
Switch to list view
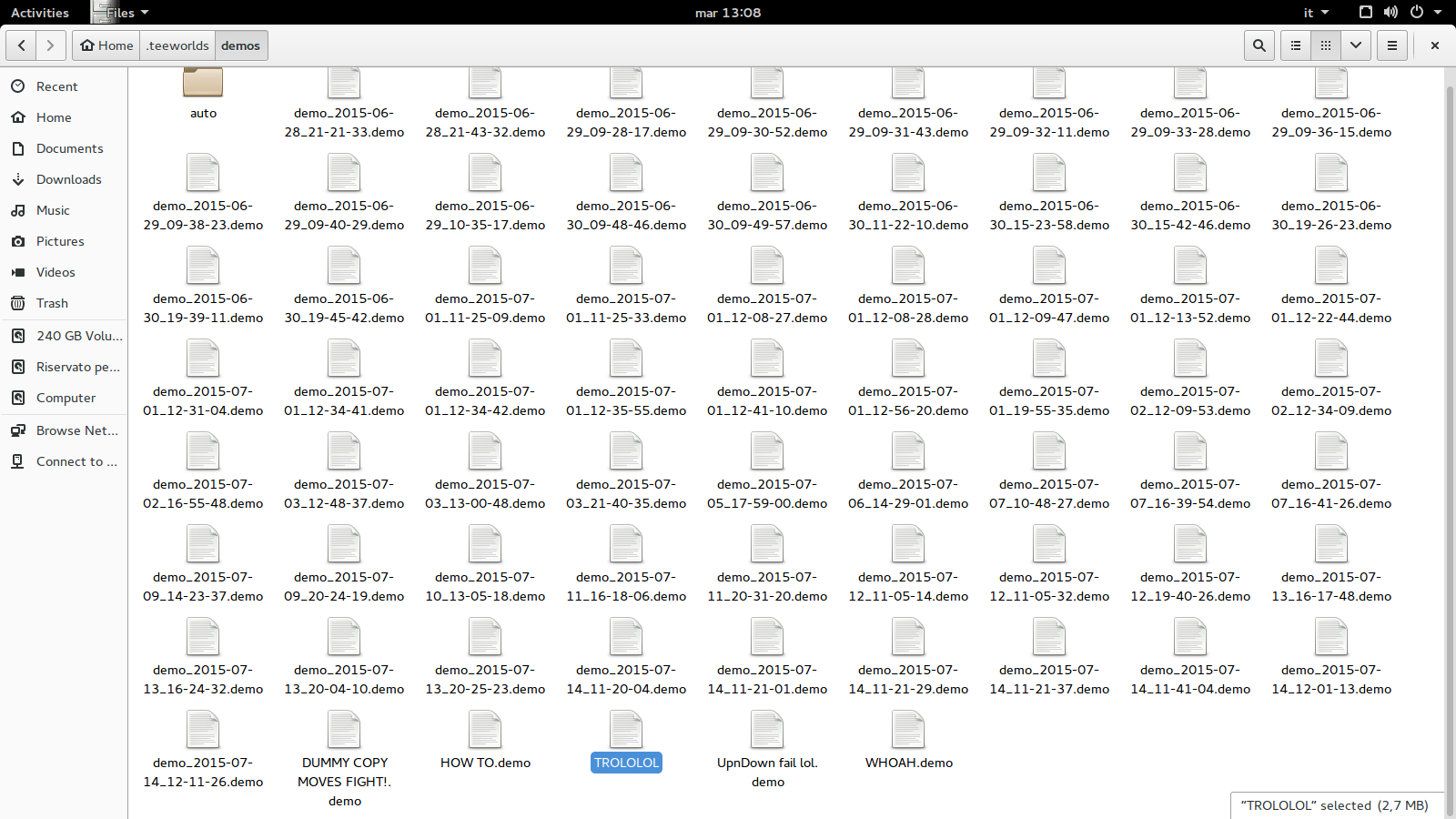click(x=1296, y=45)
